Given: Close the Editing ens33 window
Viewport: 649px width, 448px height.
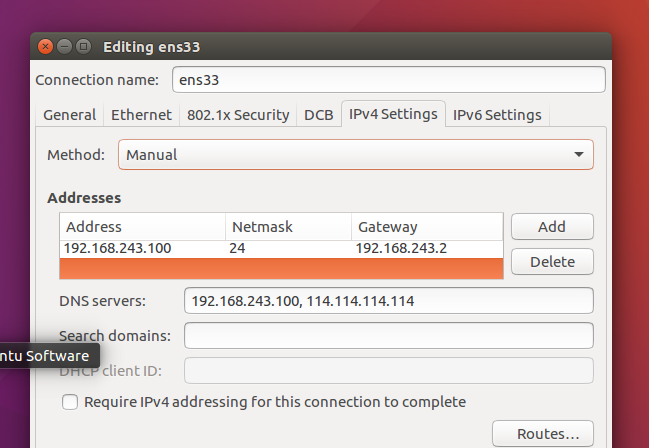Looking at the screenshot, I should tap(46, 47).
